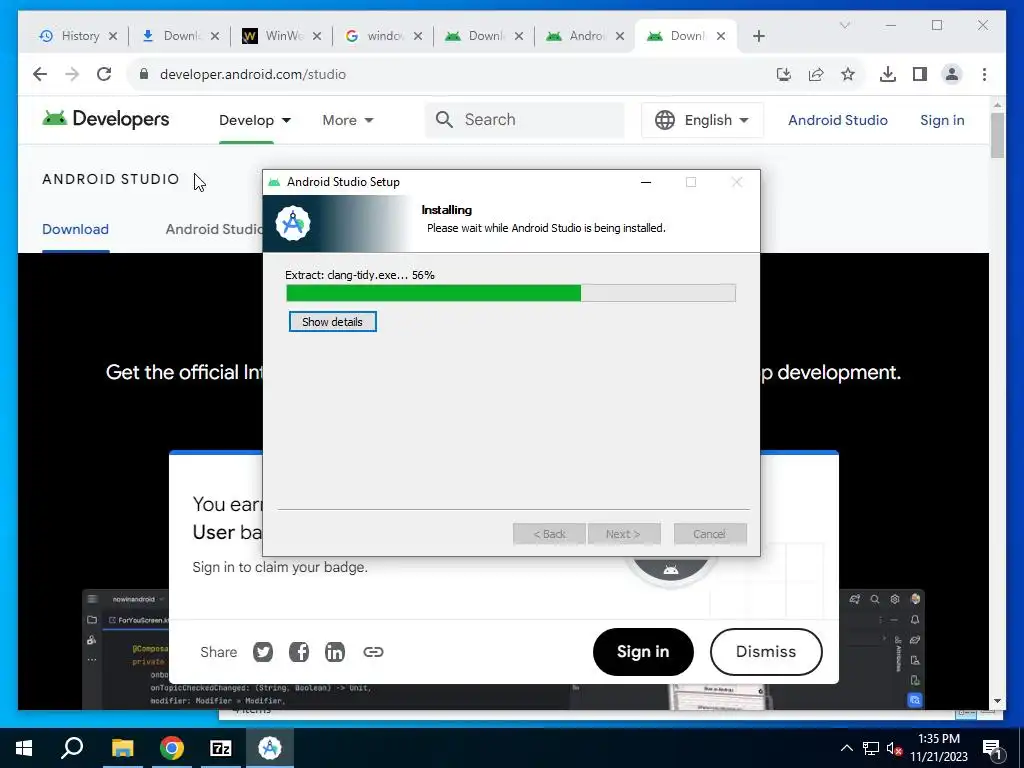Open Chrome profile avatar
Image resolution: width=1024 pixels, height=768 pixels.
click(952, 74)
